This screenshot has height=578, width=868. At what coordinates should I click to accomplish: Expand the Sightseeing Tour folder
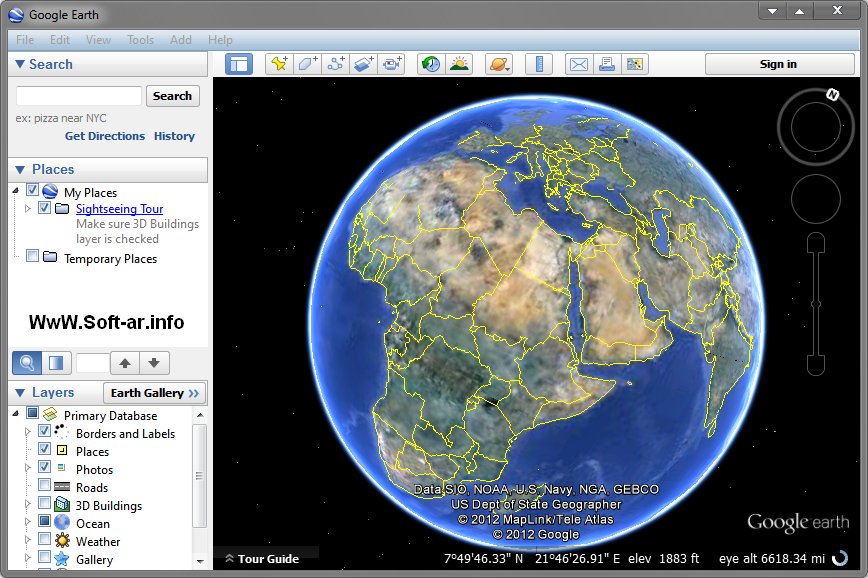pos(27,208)
